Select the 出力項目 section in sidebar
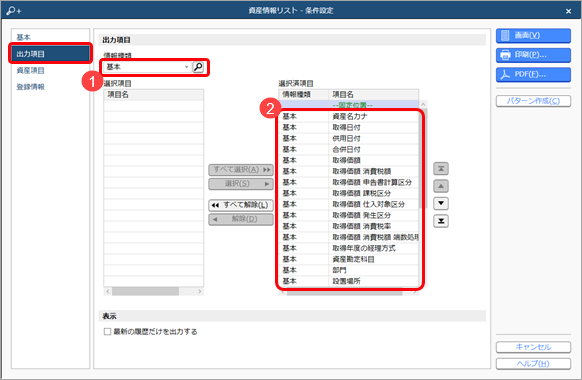Screen dimensions: 582x380 (x=50, y=54)
